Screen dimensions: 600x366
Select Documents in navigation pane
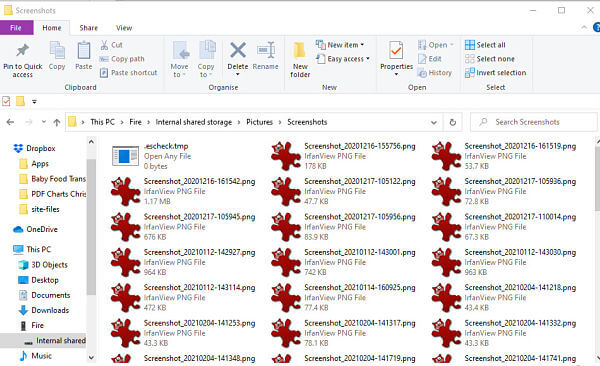(x=51, y=295)
